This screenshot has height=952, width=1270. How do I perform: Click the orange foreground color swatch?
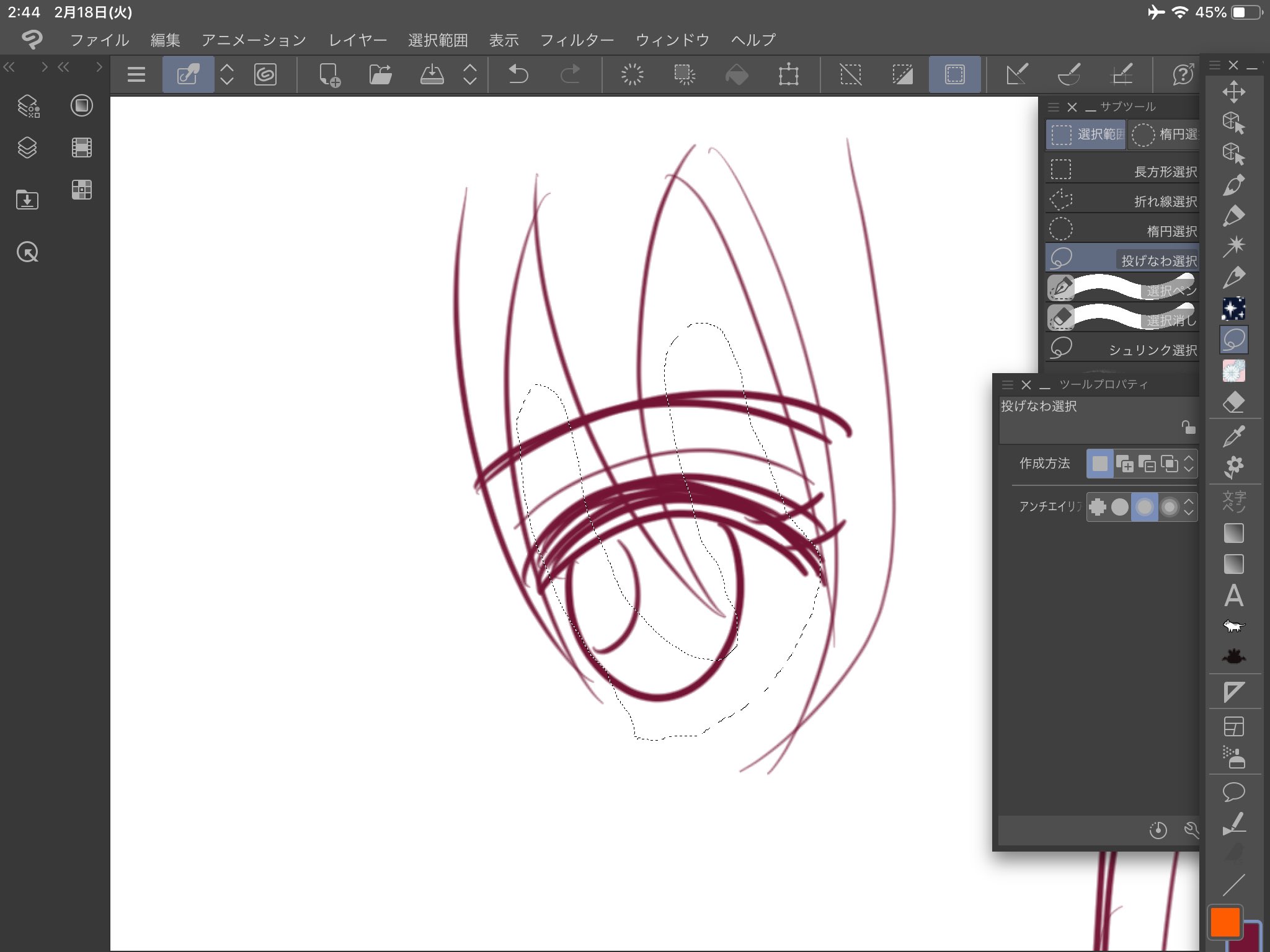(1225, 922)
